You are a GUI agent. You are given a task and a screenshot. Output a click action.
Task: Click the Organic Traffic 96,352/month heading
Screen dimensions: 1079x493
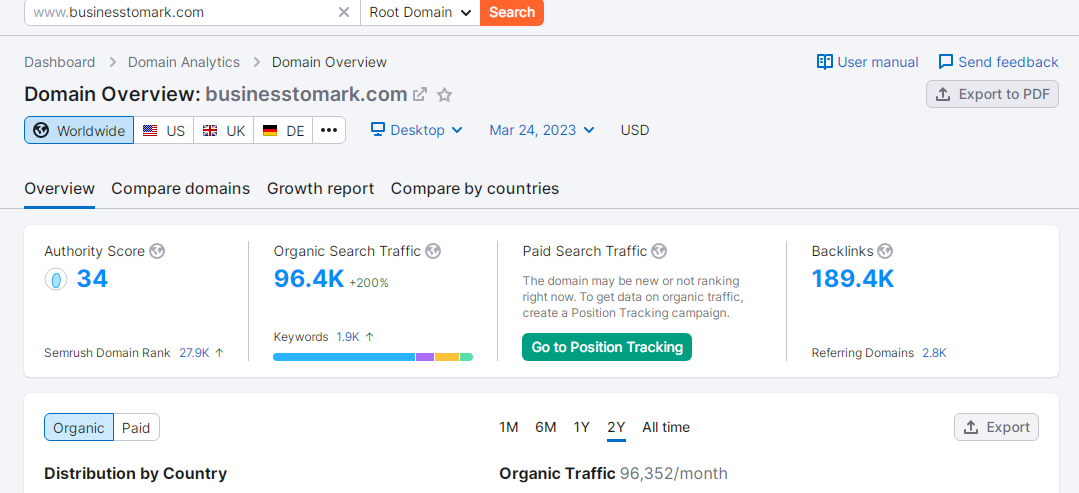click(x=613, y=474)
